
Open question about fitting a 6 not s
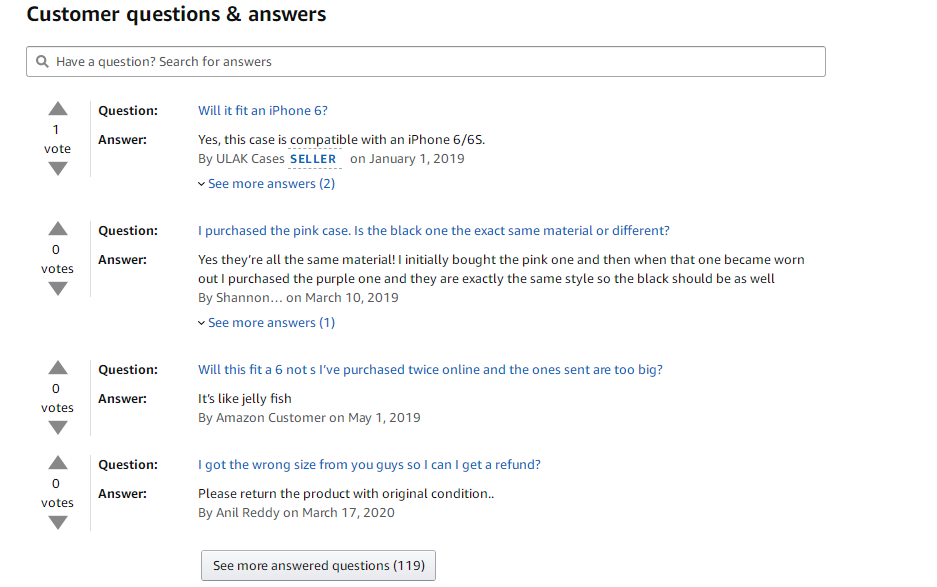pyautogui.click(x=430, y=369)
